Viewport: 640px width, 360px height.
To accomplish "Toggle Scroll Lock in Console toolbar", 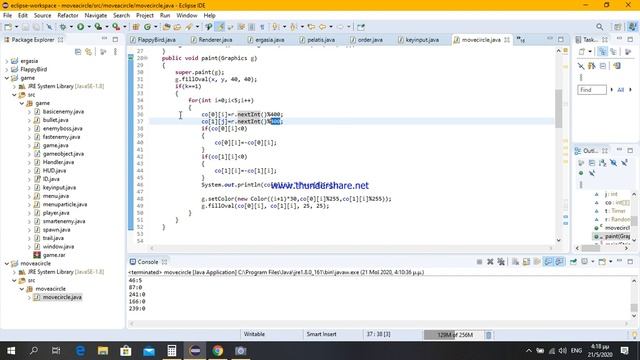I will tap(526, 262).
